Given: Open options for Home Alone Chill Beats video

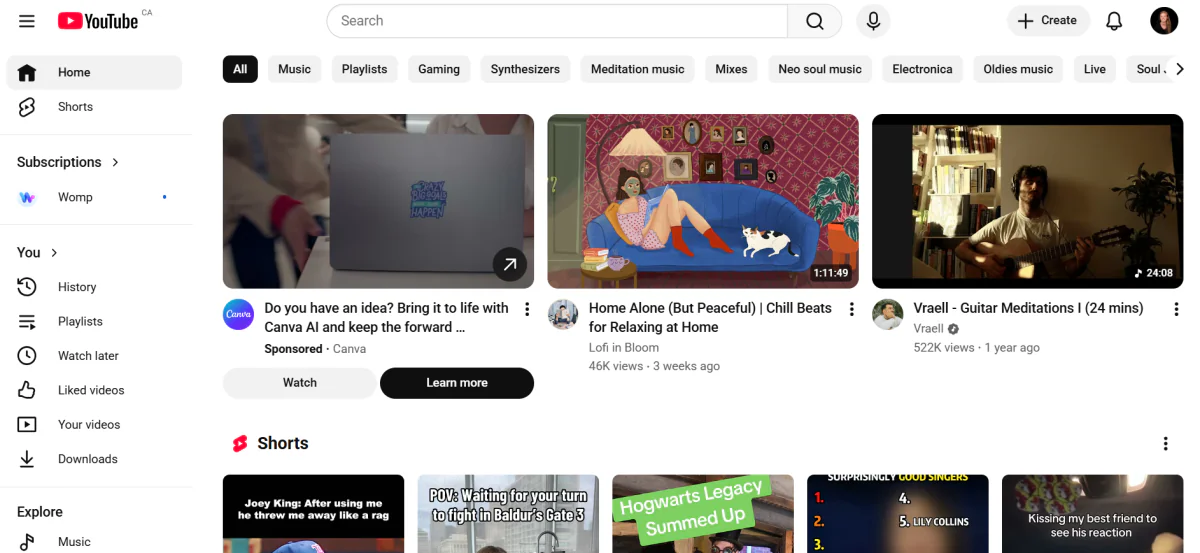Looking at the screenshot, I should pyautogui.click(x=852, y=310).
